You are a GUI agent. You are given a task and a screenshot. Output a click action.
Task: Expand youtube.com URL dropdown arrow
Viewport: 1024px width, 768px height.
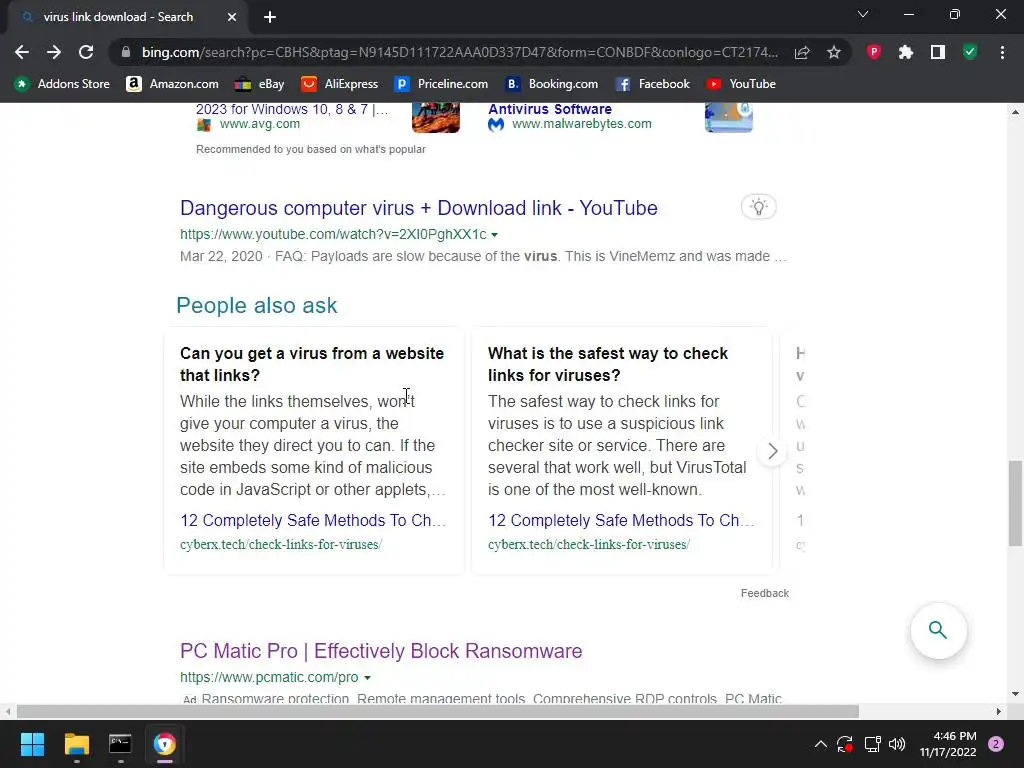pyautogui.click(x=494, y=234)
